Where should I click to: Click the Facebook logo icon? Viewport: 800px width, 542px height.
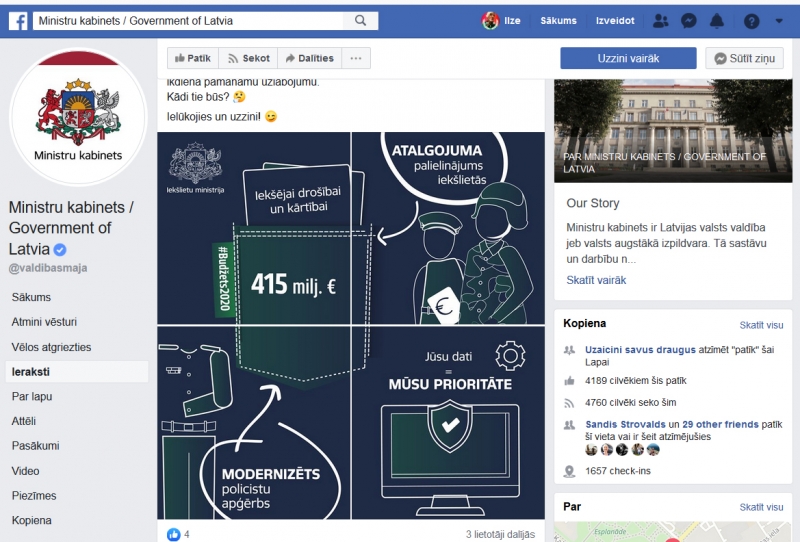pos(18,21)
